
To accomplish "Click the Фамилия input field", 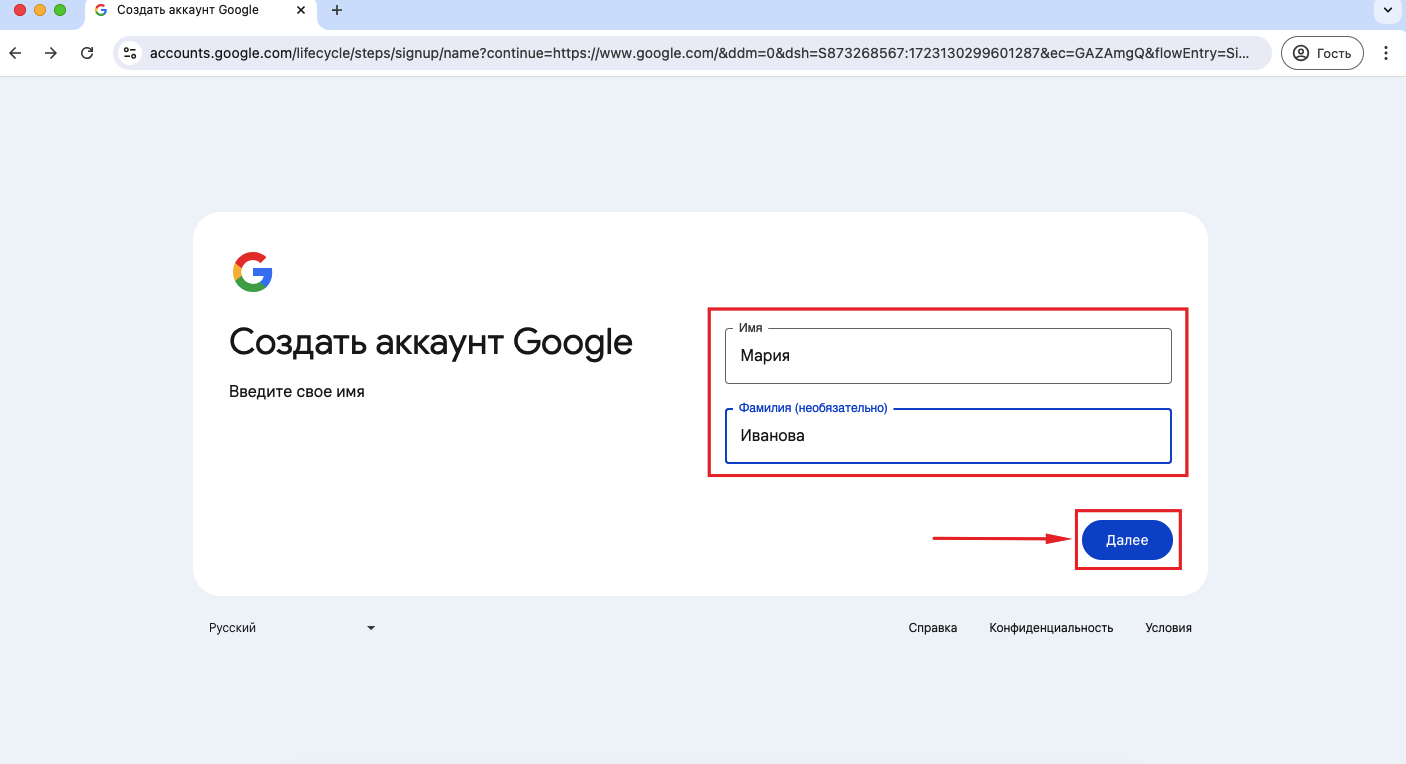I will point(948,436).
